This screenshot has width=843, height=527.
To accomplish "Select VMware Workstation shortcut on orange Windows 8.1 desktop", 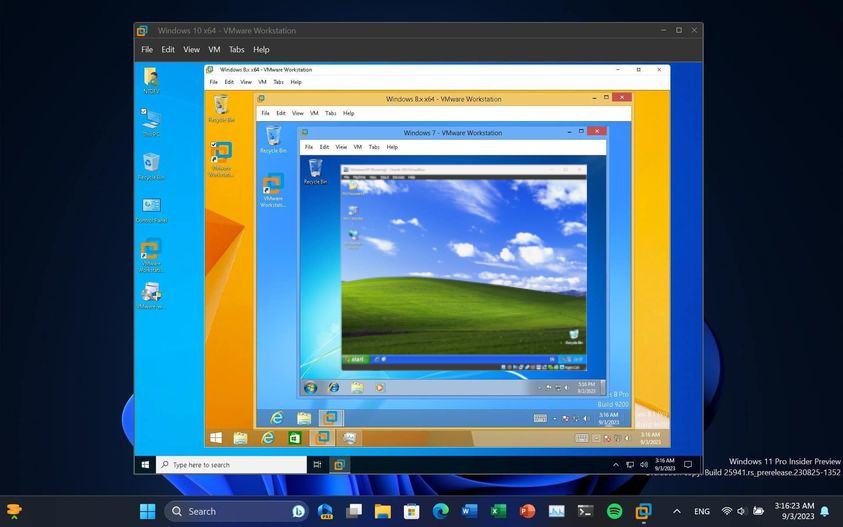I will [x=221, y=159].
